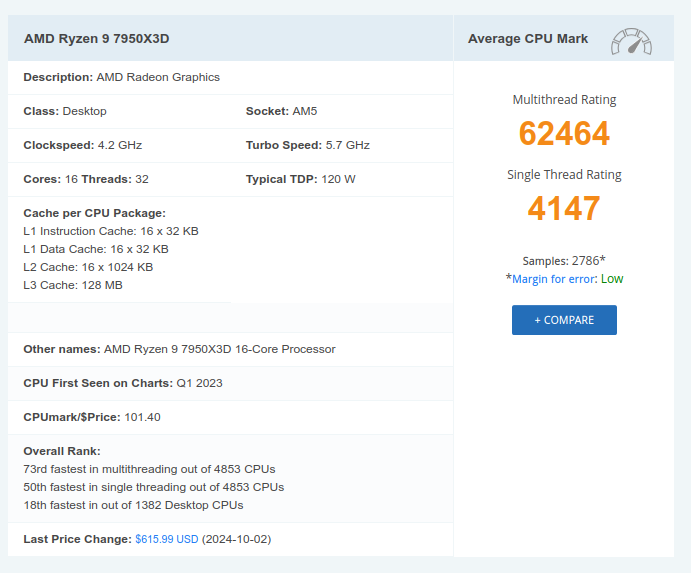Click 73rd fastest in multithreading line
This screenshot has width=691, height=573.
pos(149,469)
